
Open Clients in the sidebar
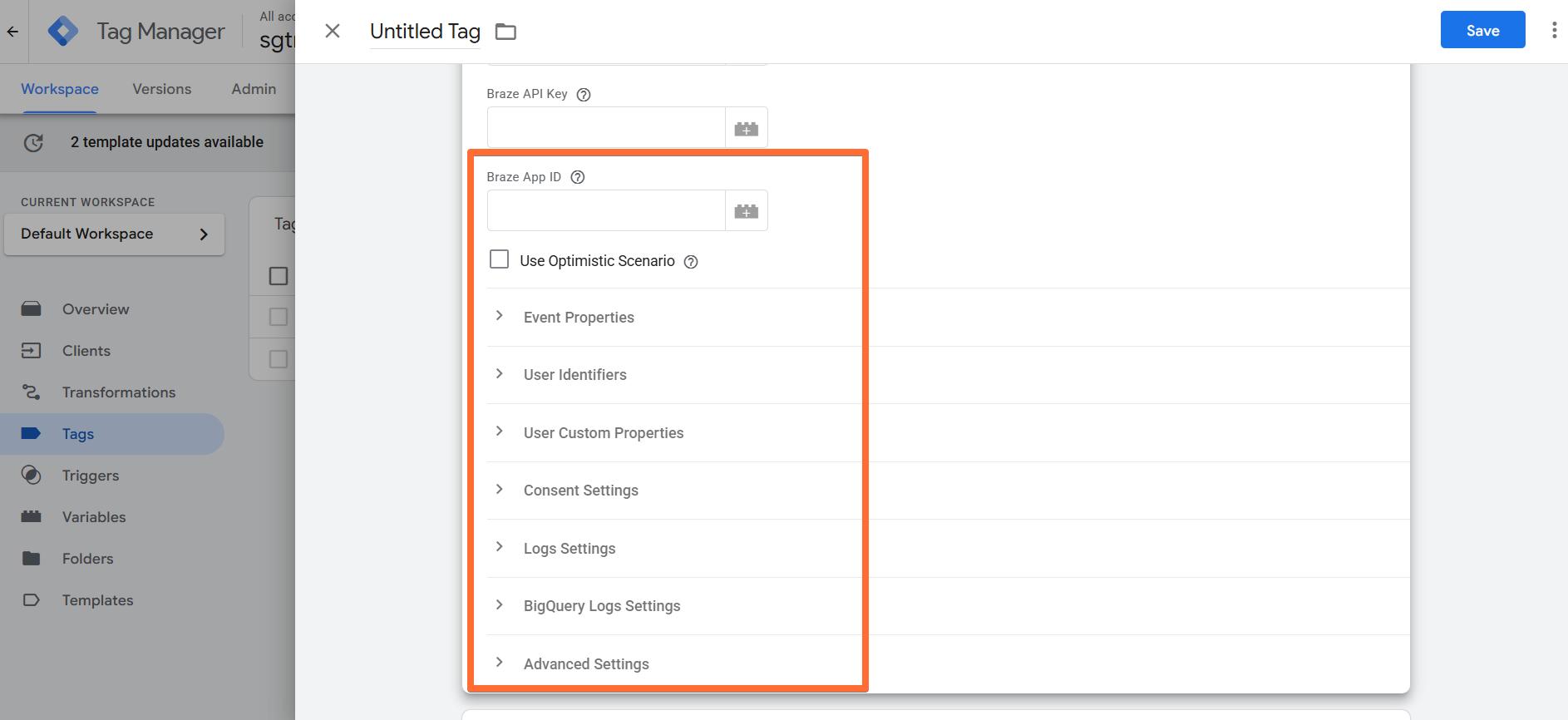pyautogui.click(x=112, y=351)
